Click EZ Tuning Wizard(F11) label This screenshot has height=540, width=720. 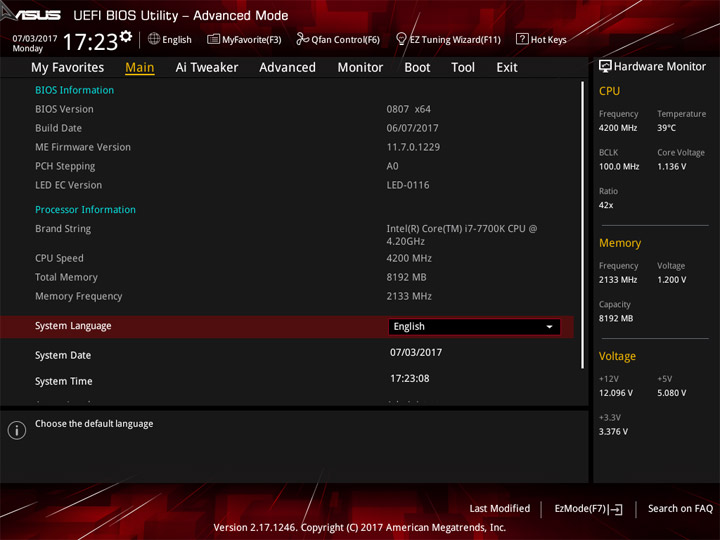pyautogui.click(x=455, y=40)
